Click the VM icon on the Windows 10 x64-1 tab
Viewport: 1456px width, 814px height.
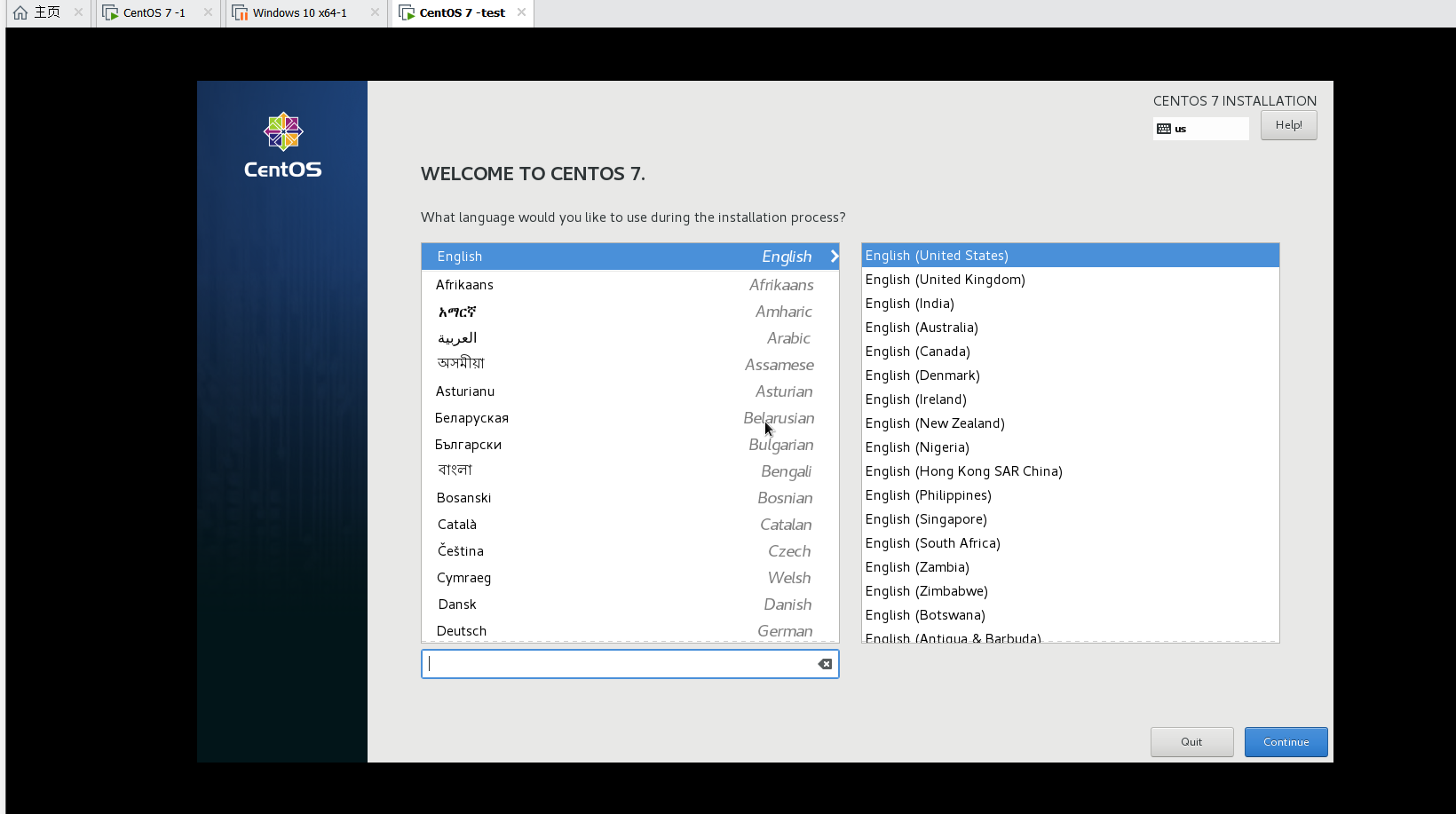tap(240, 12)
